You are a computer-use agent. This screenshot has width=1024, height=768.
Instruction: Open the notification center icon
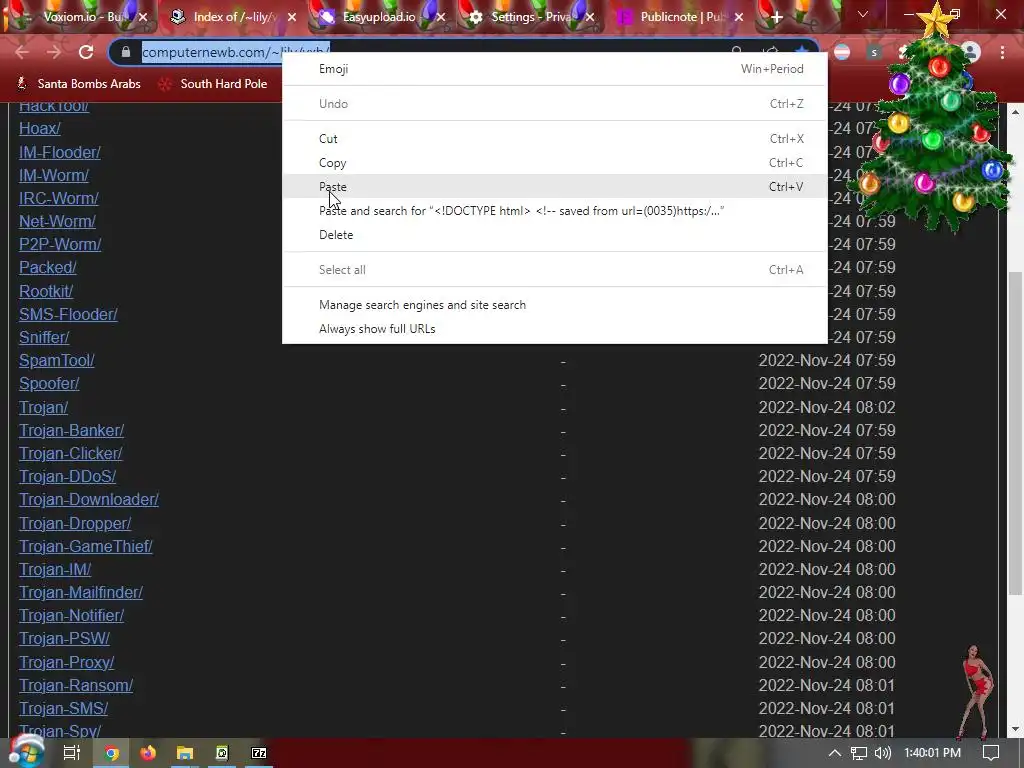coord(991,753)
